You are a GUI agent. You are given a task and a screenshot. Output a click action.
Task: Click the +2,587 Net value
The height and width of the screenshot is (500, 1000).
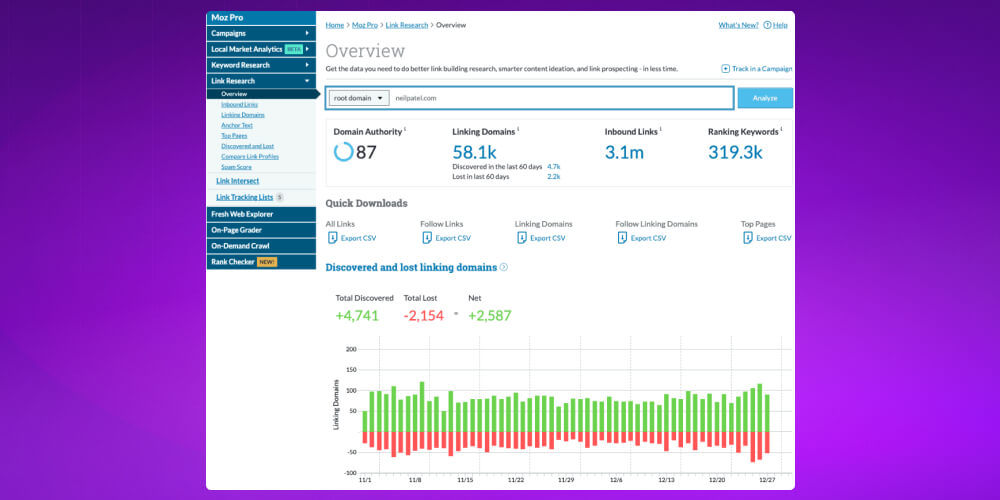(490, 316)
